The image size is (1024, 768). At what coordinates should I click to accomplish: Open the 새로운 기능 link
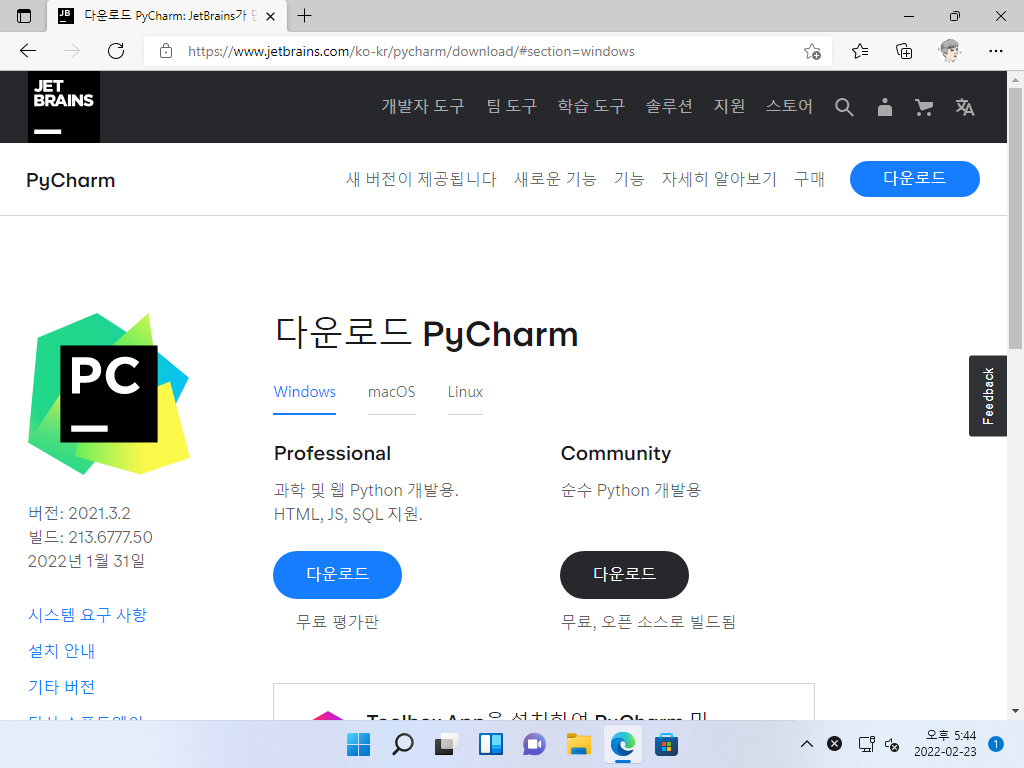click(555, 179)
